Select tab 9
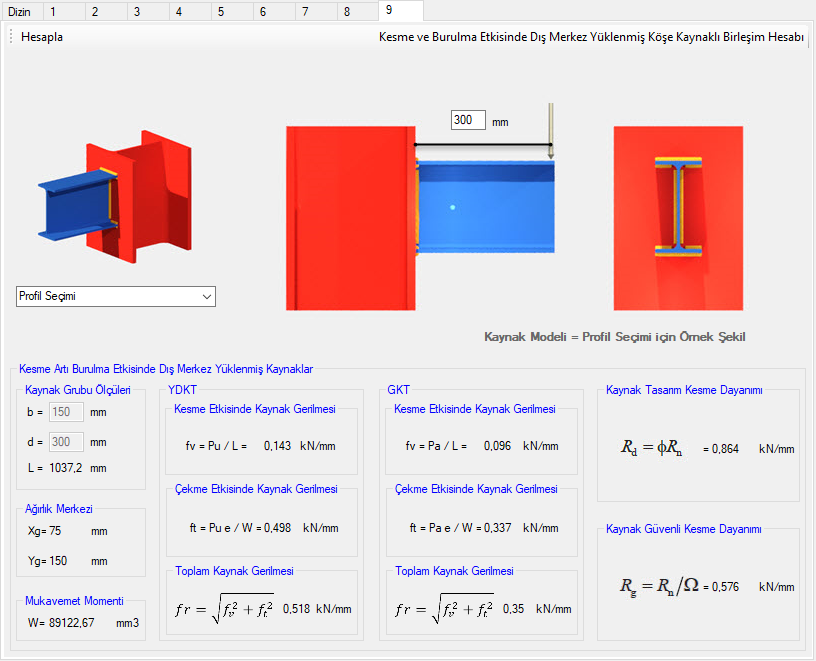This screenshot has height=661, width=816. 401,10
